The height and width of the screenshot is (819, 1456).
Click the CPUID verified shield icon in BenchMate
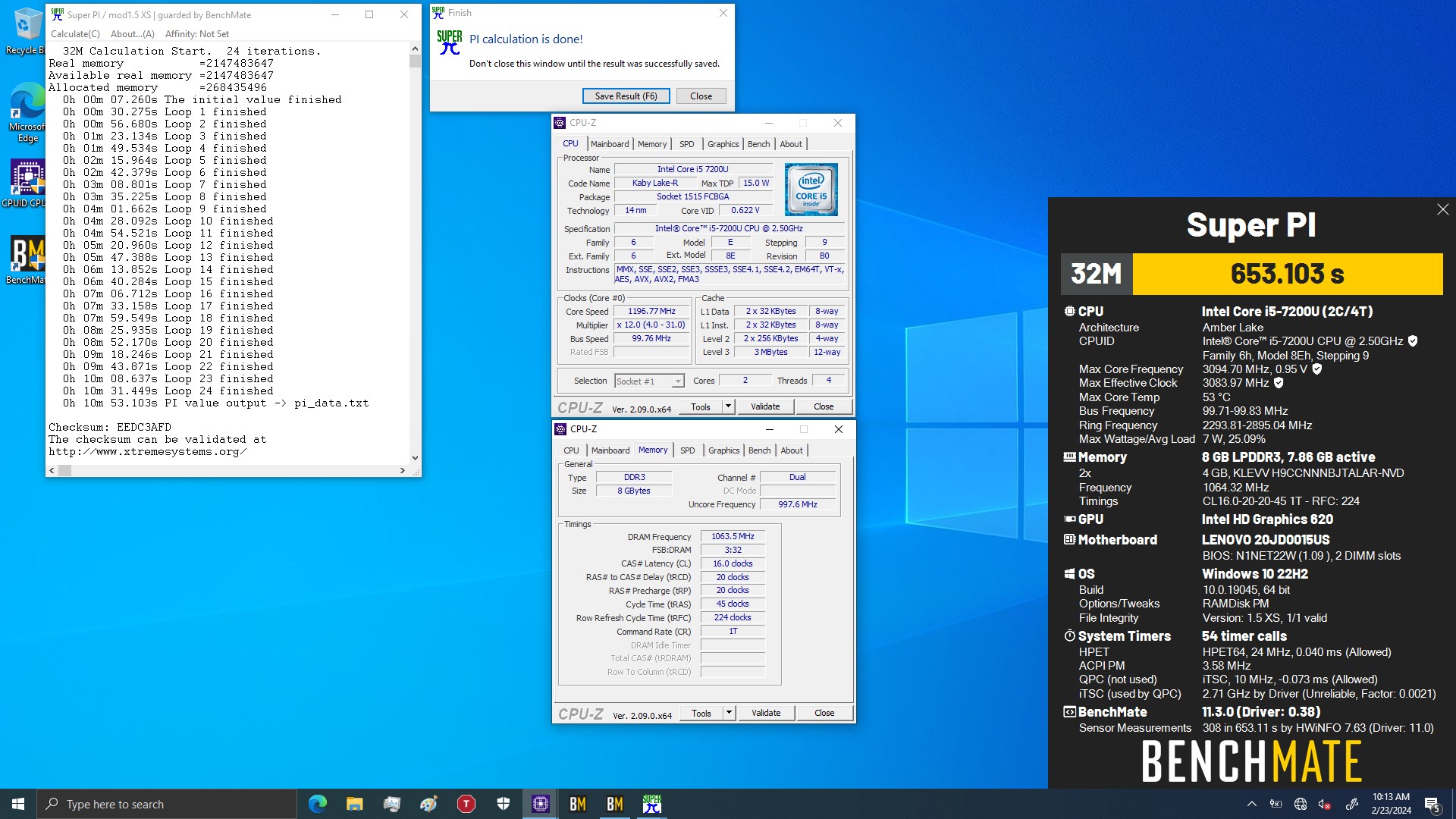pos(1413,341)
